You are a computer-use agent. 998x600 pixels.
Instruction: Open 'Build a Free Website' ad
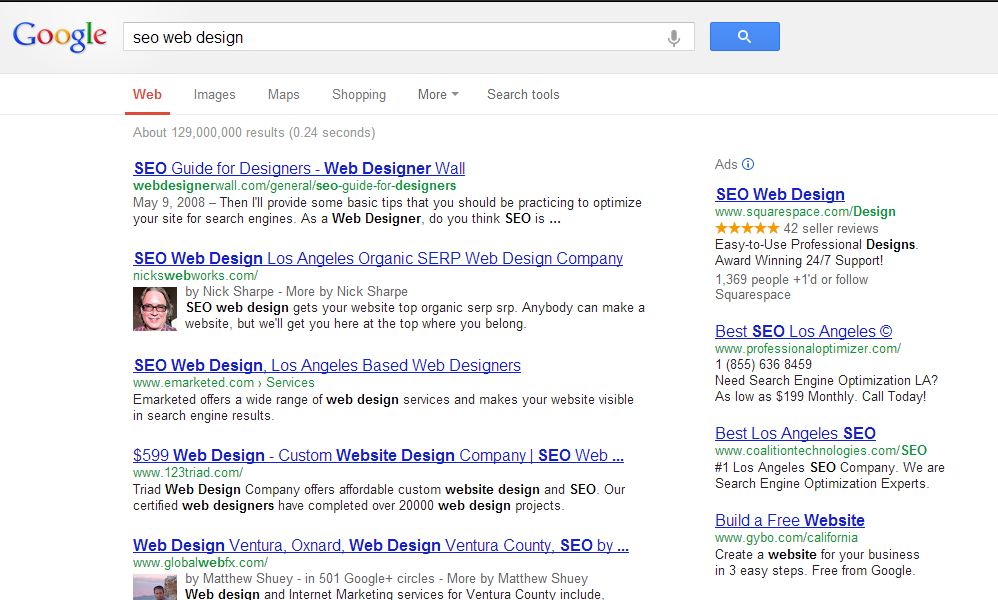pyautogui.click(x=789, y=520)
